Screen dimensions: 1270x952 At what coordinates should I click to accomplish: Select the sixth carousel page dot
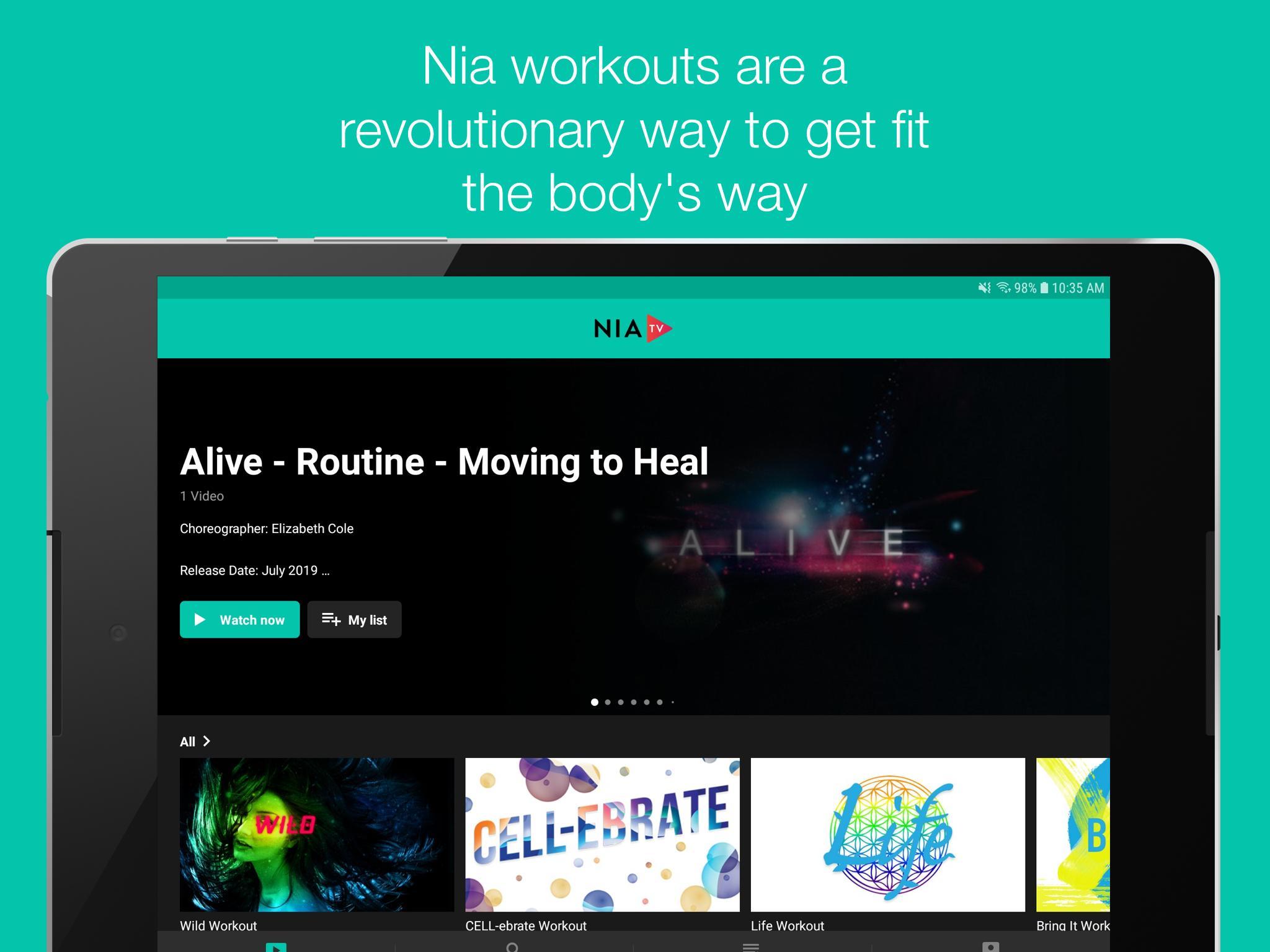pyautogui.click(x=660, y=702)
